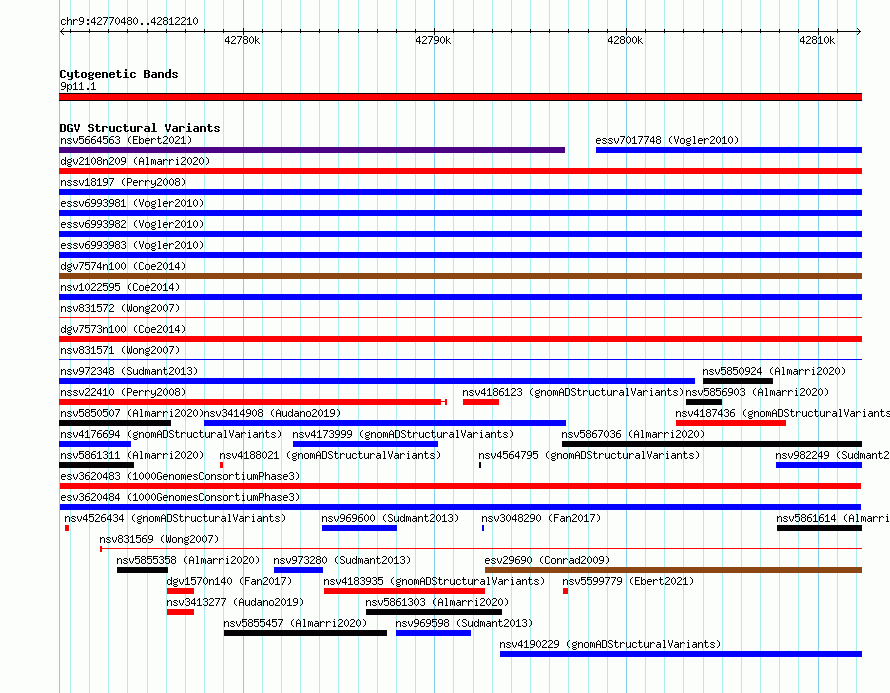The image size is (890, 693).
Task: Click the nssv18197 (Perry2008) label
Action: click(x=123, y=182)
